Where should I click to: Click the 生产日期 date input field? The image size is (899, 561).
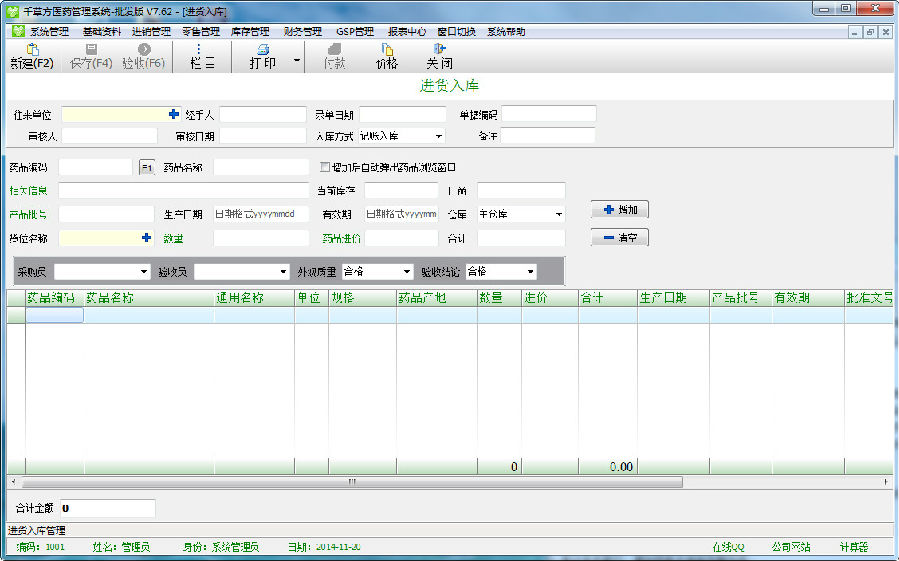(x=261, y=215)
